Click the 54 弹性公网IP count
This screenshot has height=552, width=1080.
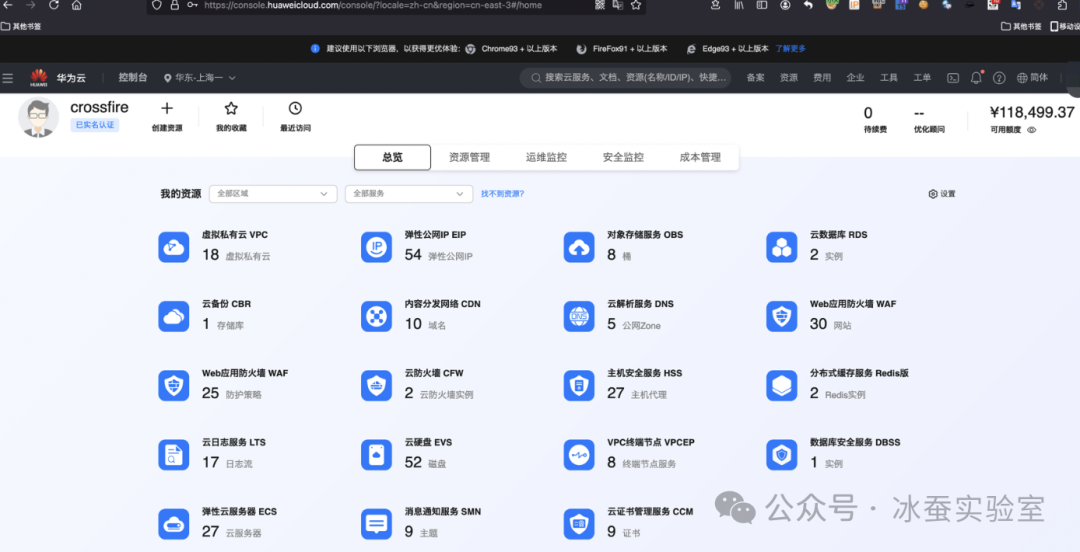click(x=439, y=255)
